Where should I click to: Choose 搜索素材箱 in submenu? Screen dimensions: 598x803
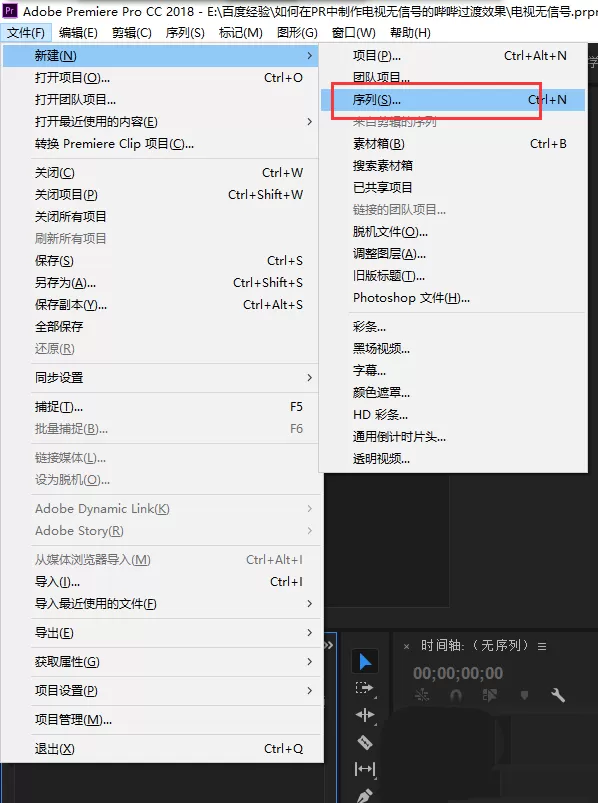click(453, 165)
